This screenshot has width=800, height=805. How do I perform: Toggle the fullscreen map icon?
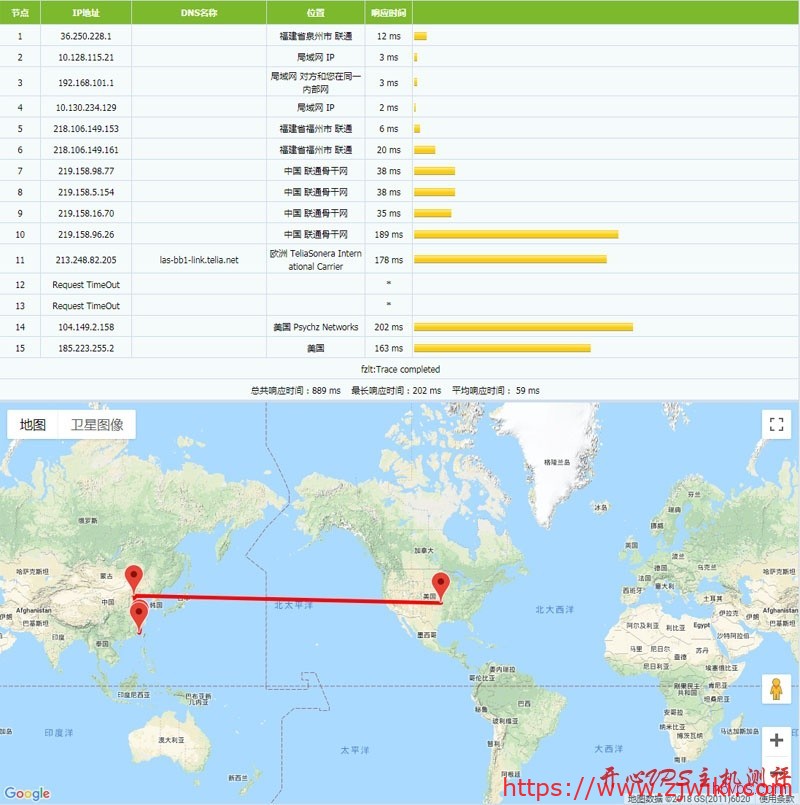(x=777, y=423)
